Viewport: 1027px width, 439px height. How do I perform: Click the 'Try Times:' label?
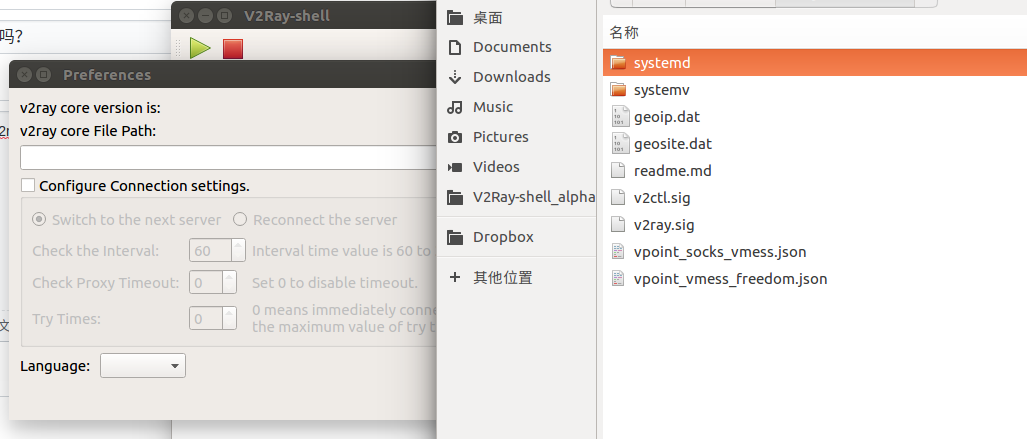(66, 319)
